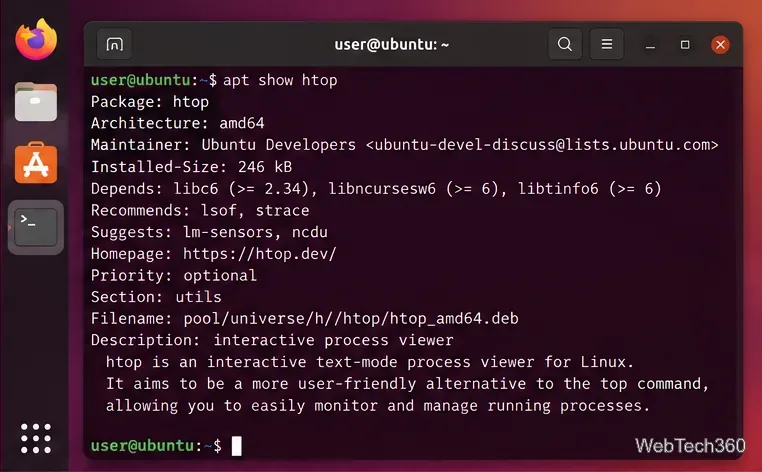Viewport: 762px width, 472px height.
Task: Select the Terminal icon in dock
Action: tap(36, 227)
